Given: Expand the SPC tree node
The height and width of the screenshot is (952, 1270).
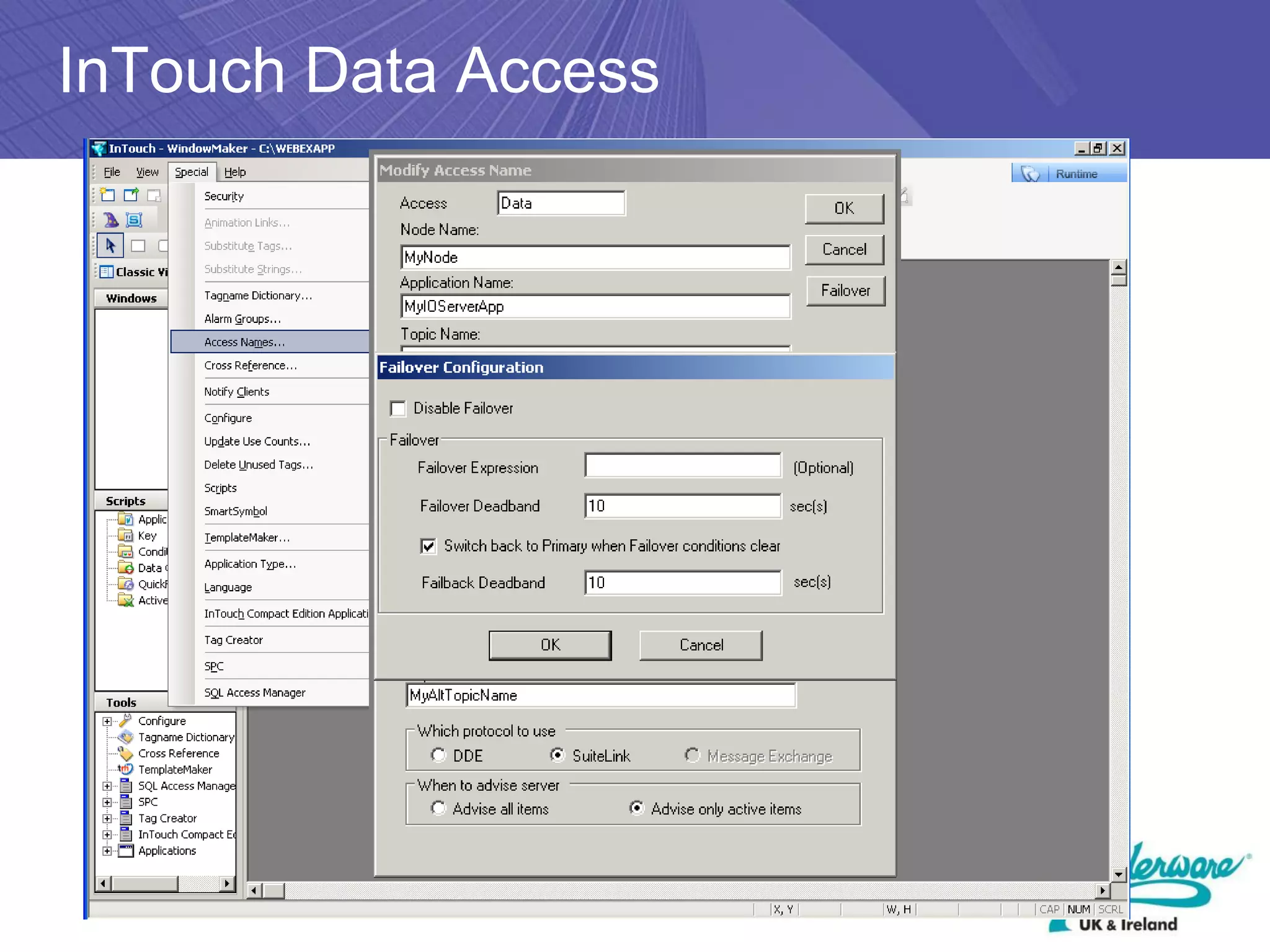Looking at the screenshot, I should tap(107, 802).
